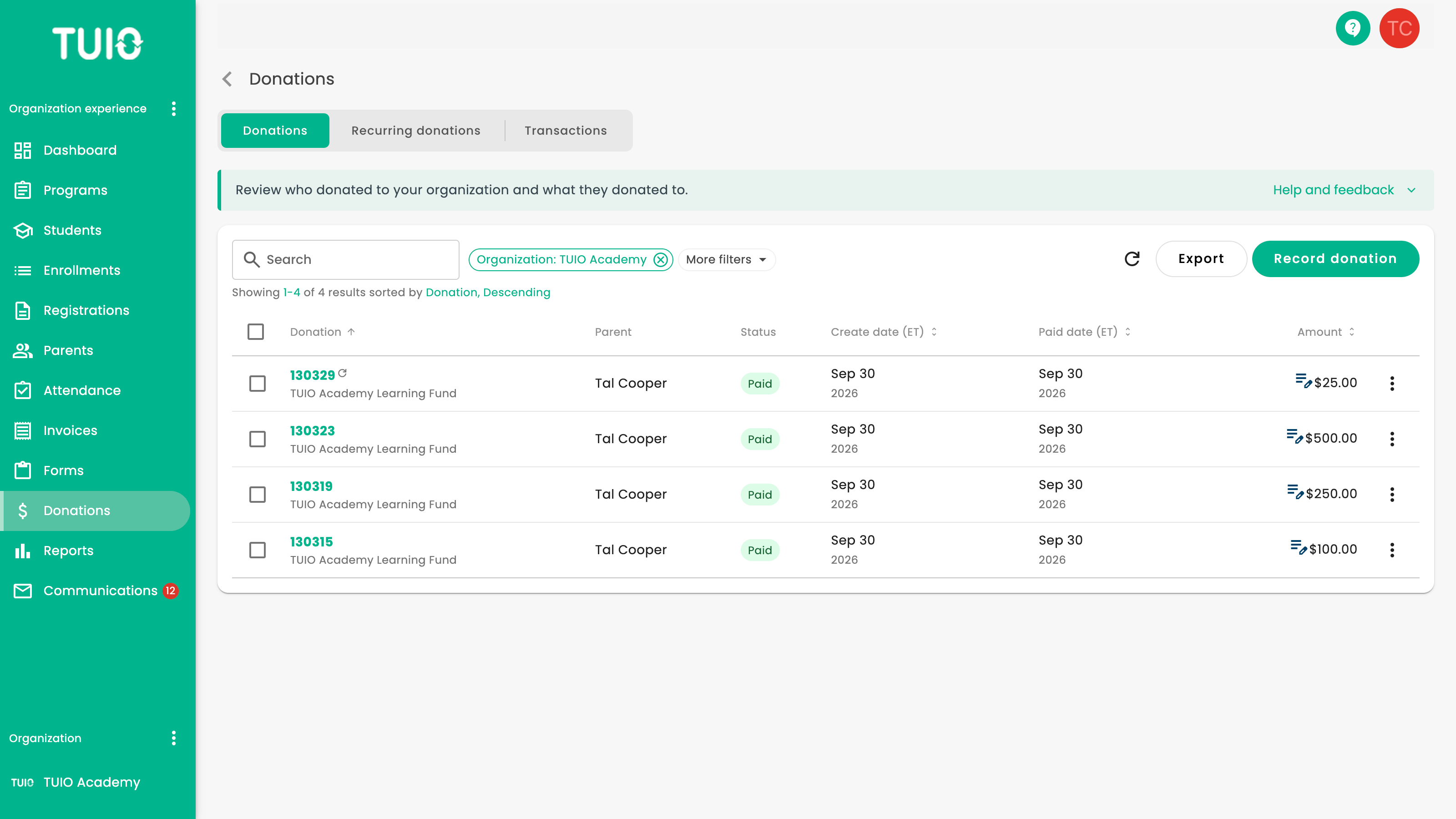This screenshot has width=1456, height=819.
Task: Select the Donations tab
Action: click(x=275, y=131)
